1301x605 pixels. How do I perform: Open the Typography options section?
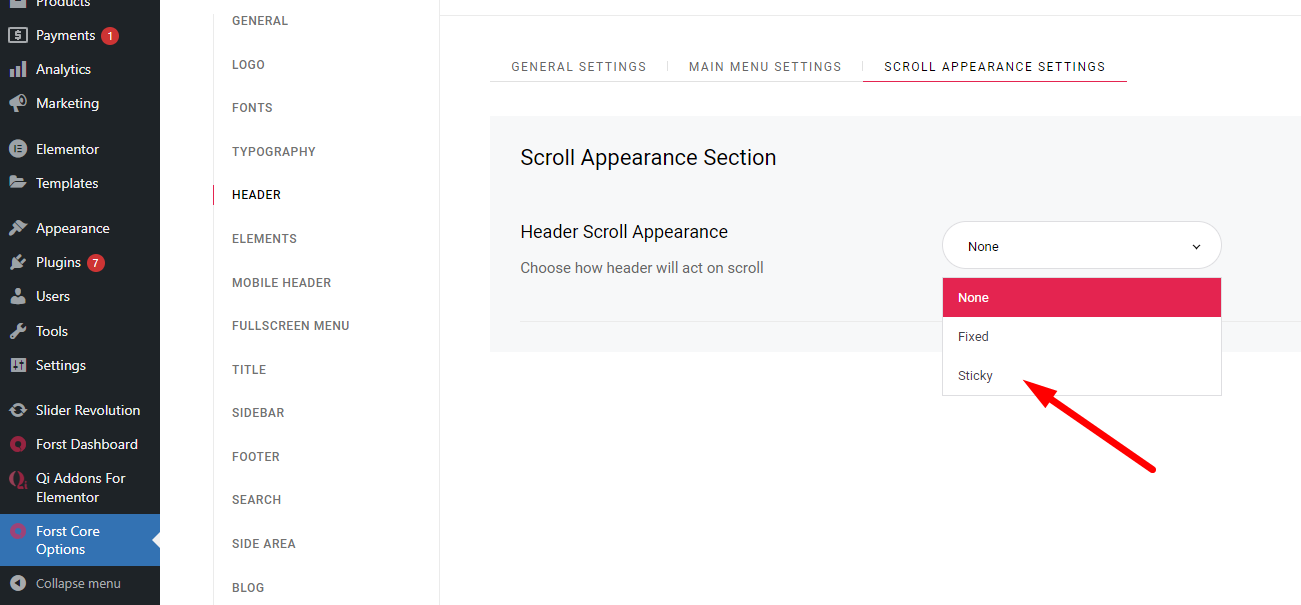[274, 152]
